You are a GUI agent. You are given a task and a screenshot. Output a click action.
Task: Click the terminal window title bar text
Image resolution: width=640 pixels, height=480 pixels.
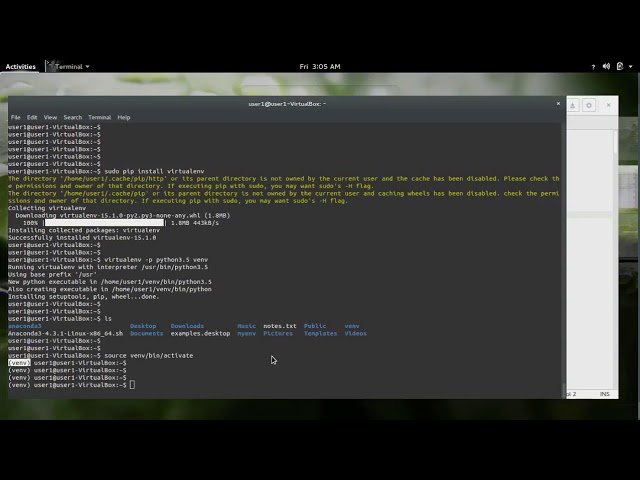[x=287, y=104]
